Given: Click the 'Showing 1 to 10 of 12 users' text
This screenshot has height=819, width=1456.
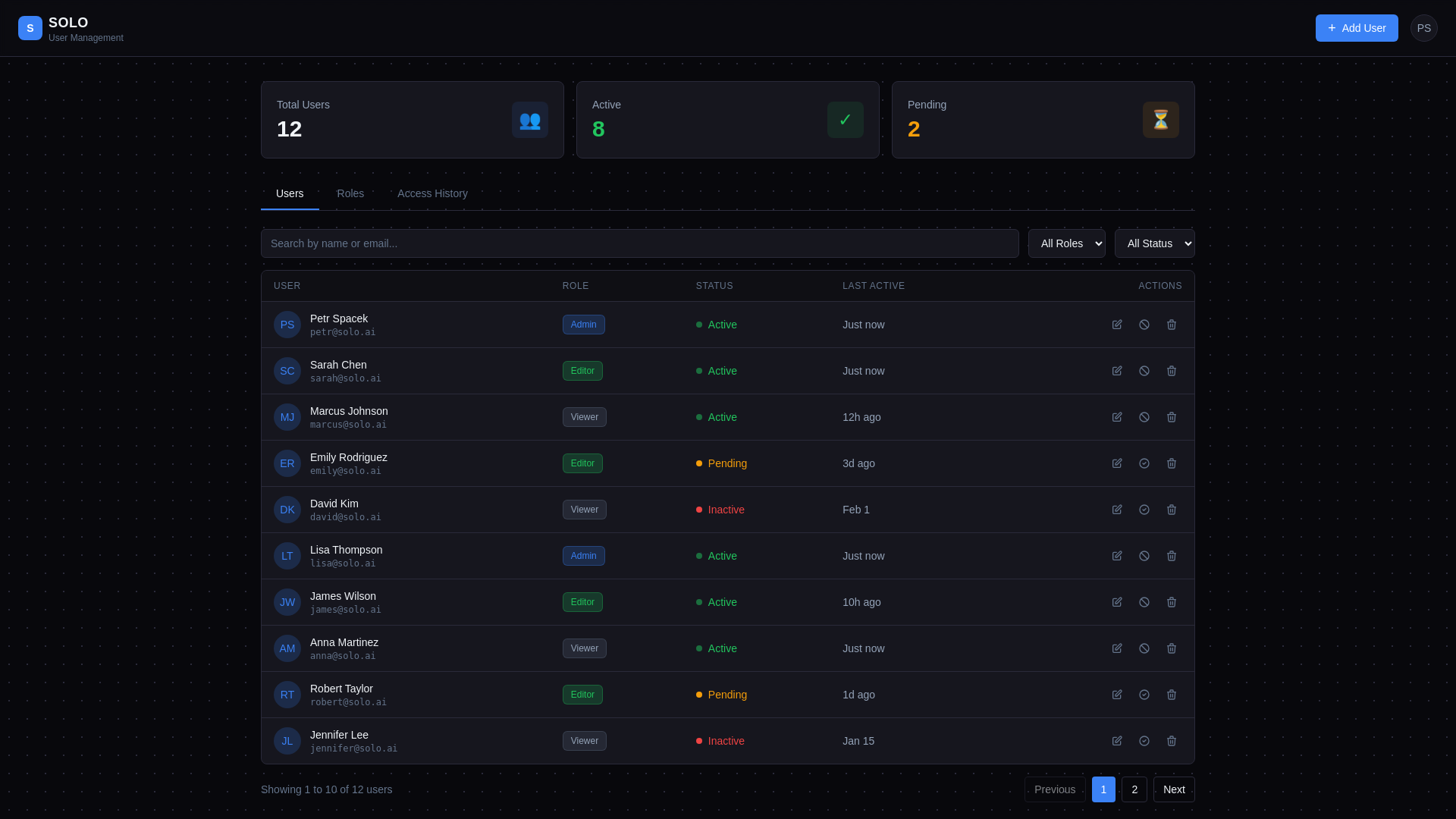Looking at the screenshot, I should [327, 789].
